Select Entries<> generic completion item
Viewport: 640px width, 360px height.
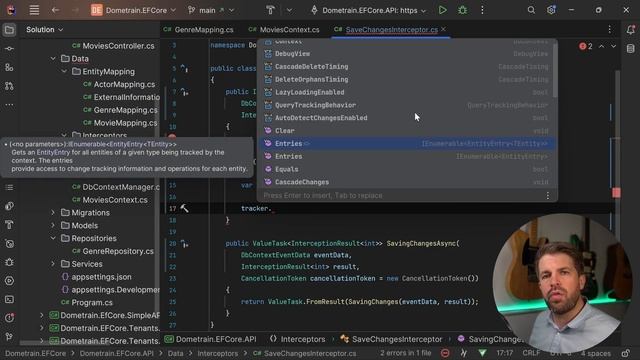[x=407, y=144]
